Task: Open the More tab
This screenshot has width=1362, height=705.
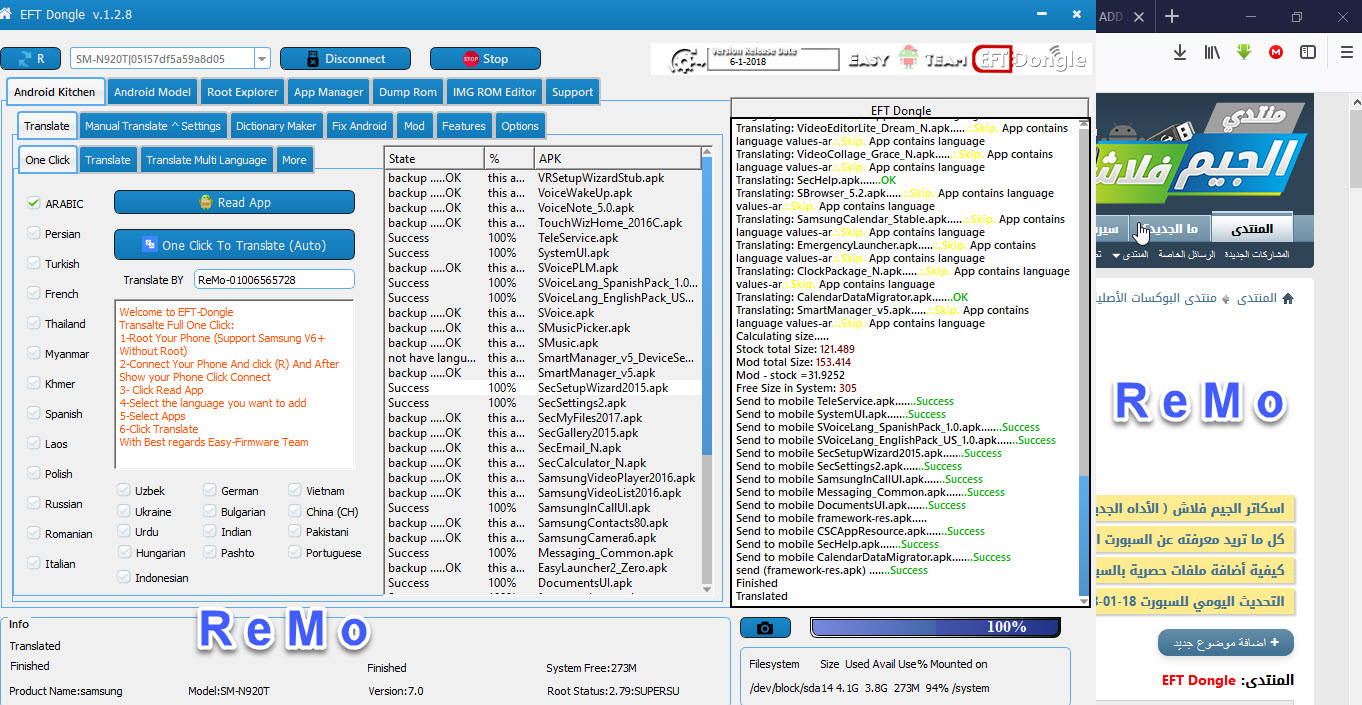Action: tap(294, 160)
